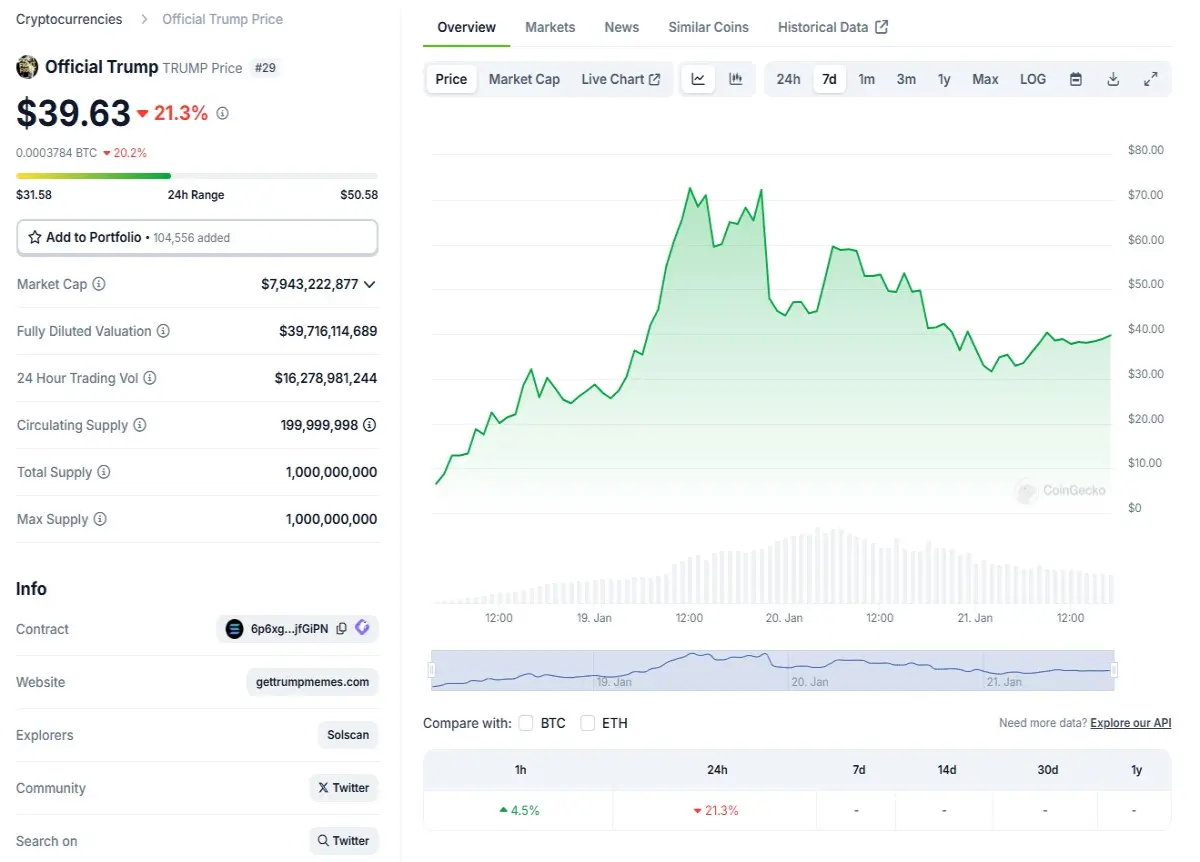Toggle the LOG scale option
The height and width of the screenshot is (862, 1200).
1033,79
